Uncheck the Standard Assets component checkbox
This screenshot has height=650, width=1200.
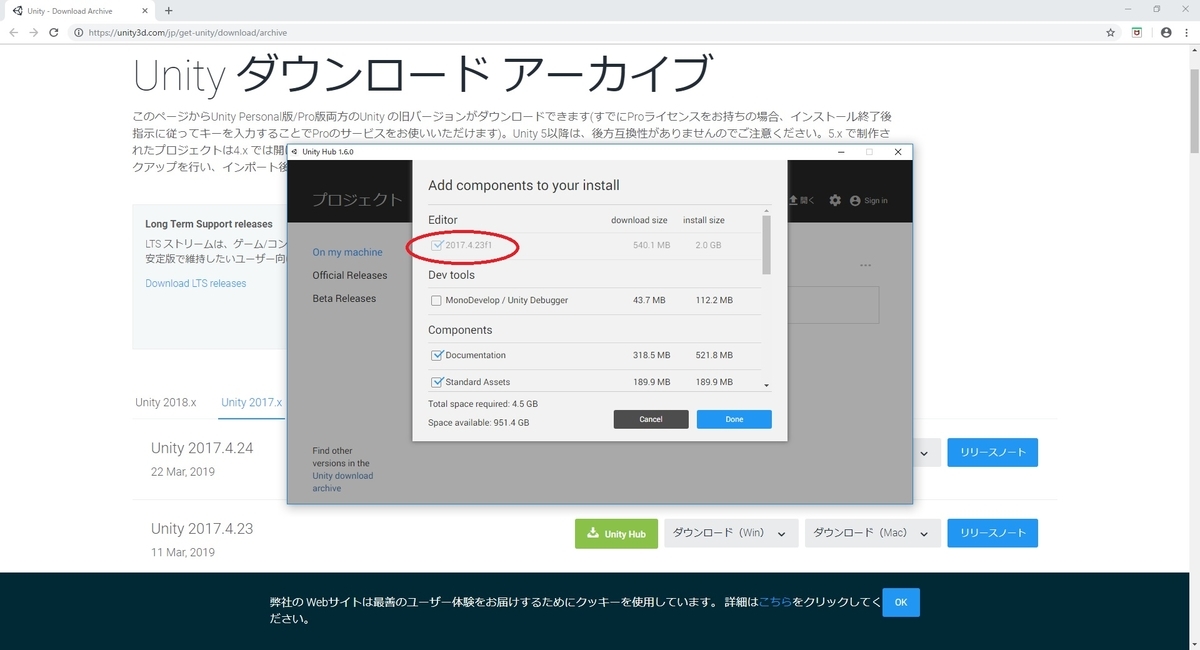[437, 382]
